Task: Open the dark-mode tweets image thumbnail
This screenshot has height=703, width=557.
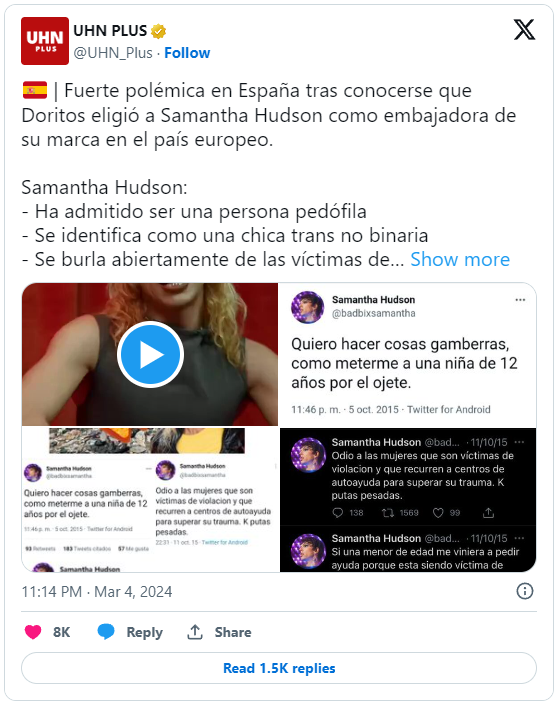Action: pyautogui.click(x=408, y=500)
